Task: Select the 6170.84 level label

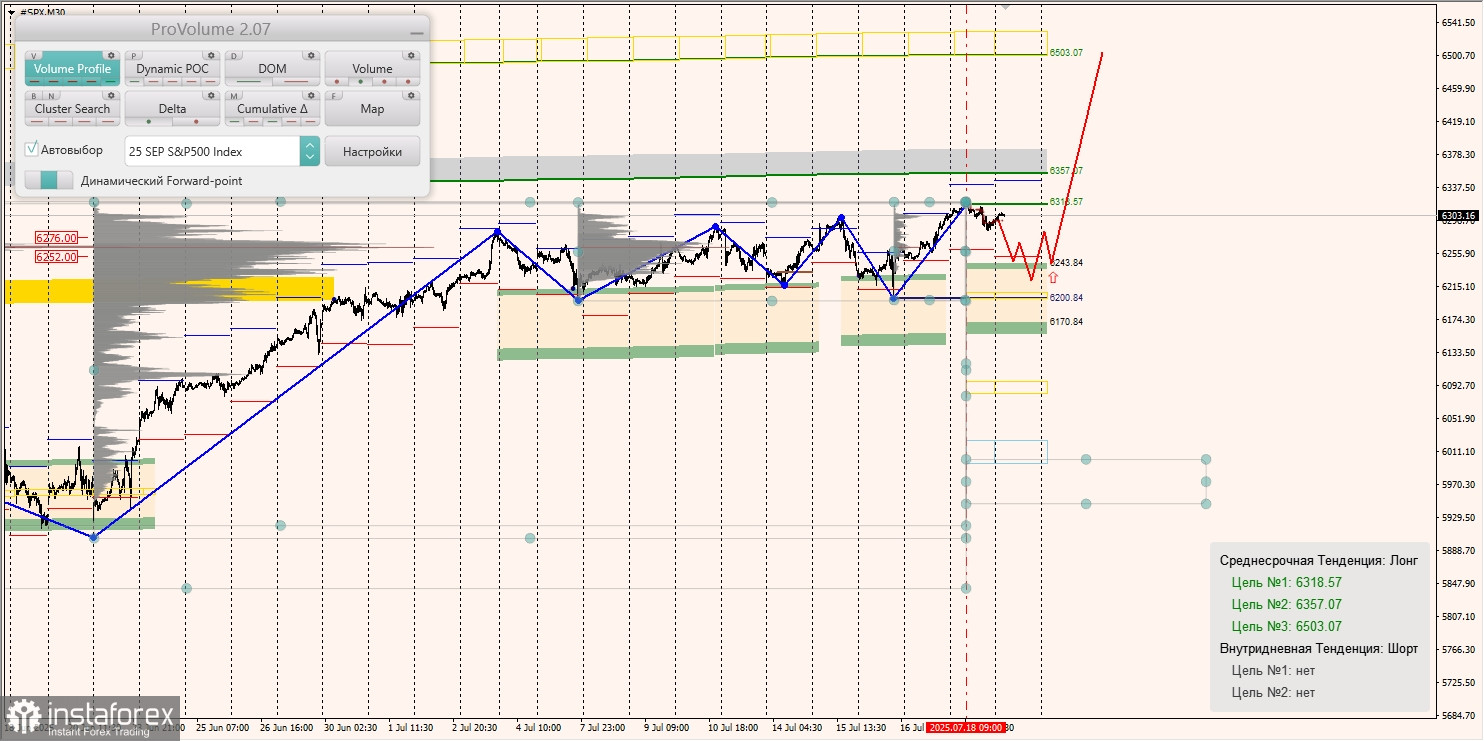Action: click(x=1066, y=321)
